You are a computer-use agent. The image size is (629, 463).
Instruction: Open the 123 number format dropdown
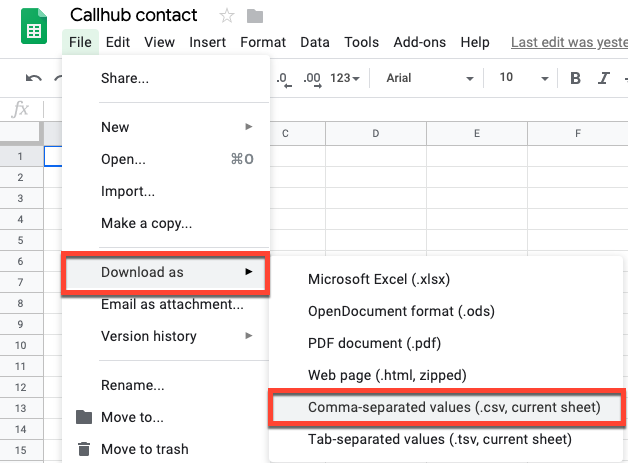coord(345,78)
